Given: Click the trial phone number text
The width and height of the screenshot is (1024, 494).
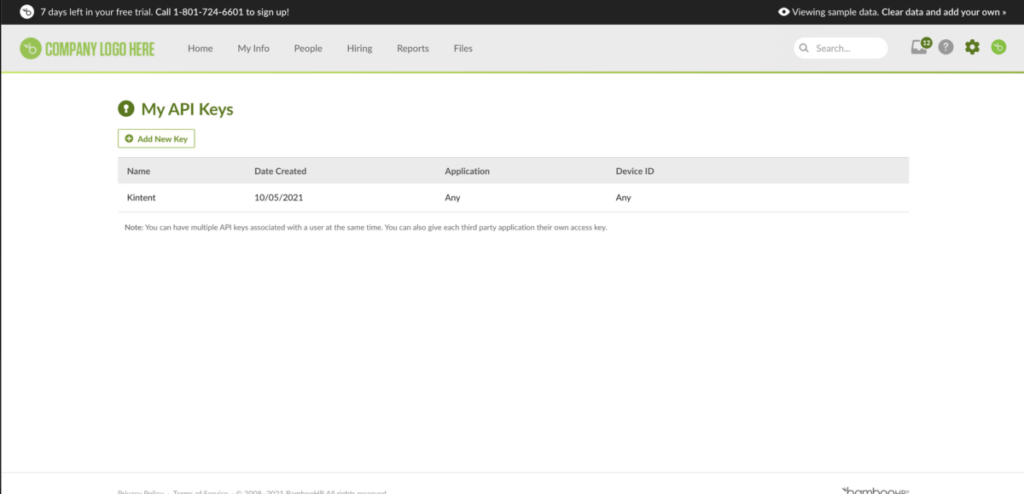Looking at the screenshot, I should pos(208,12).
